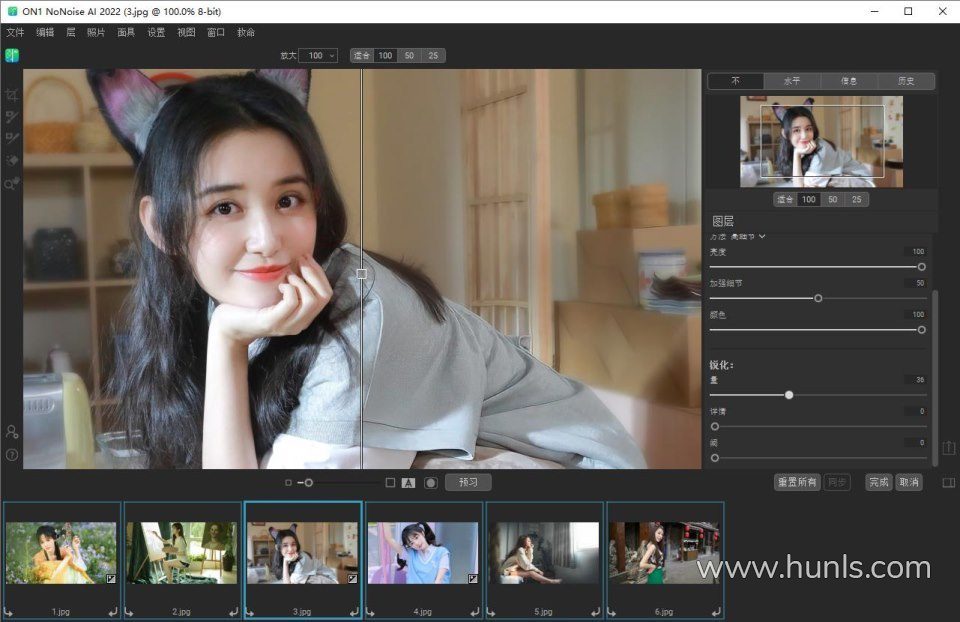Viewport: 960px width, 622px height.
Task: Click the mask 'A' view icon below the preview
Action: click(408, 483)
